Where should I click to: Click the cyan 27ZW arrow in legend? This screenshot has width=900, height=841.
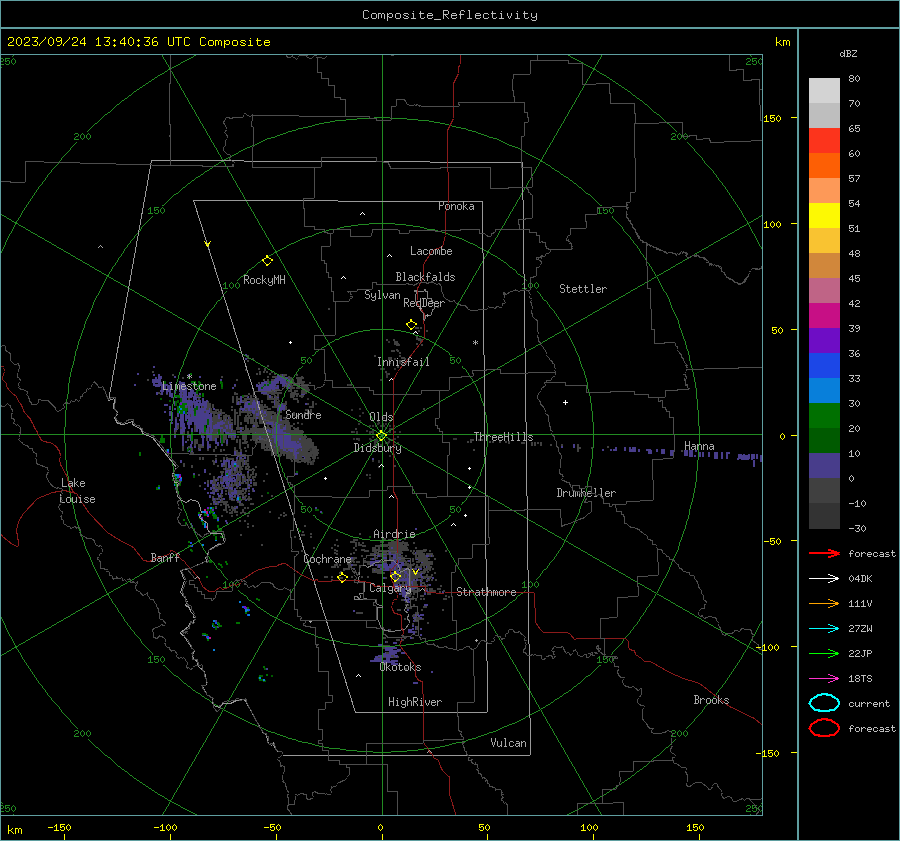824,629
